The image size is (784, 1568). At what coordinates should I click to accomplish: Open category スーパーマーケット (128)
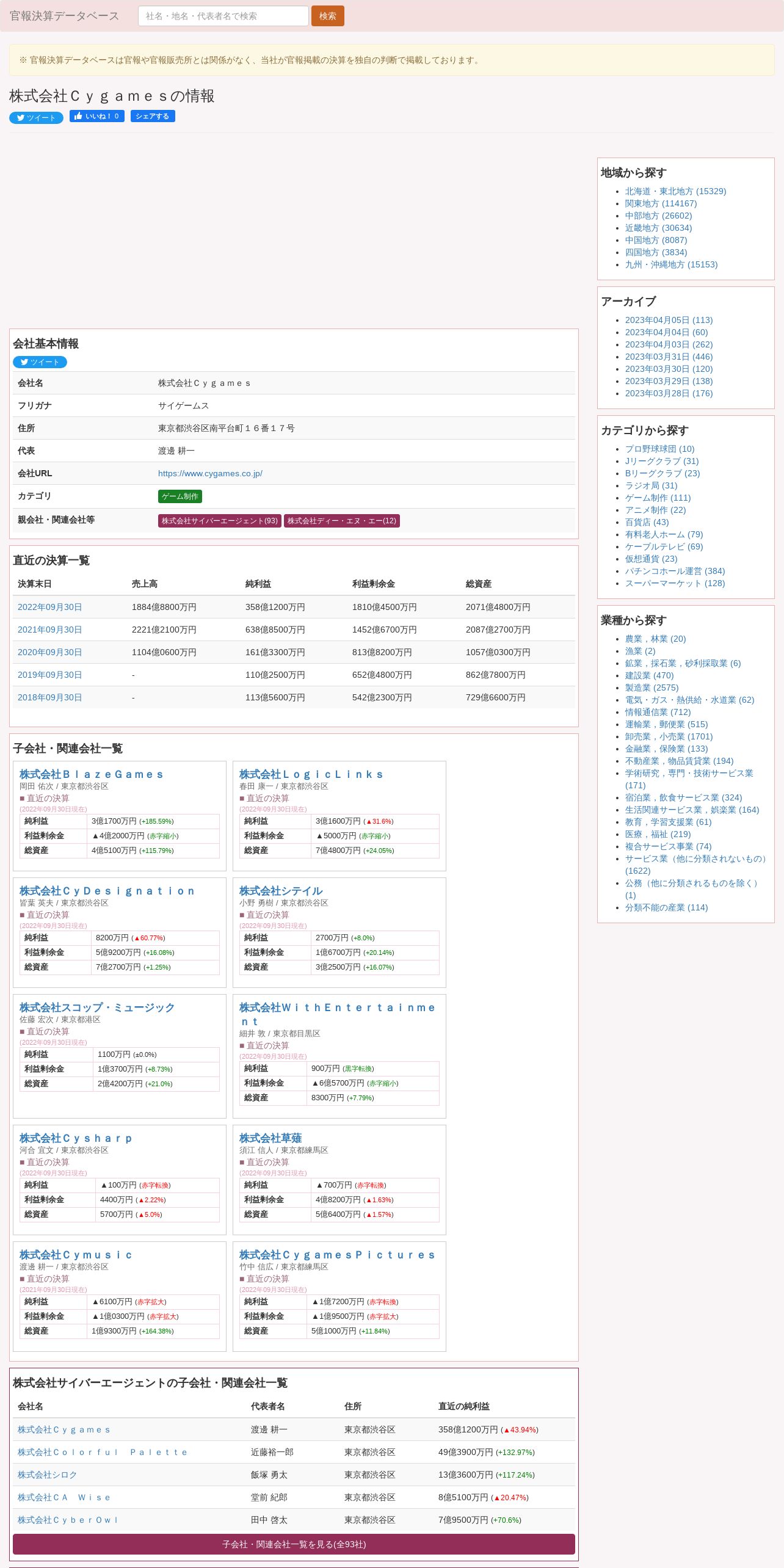(x=675, y=583)
